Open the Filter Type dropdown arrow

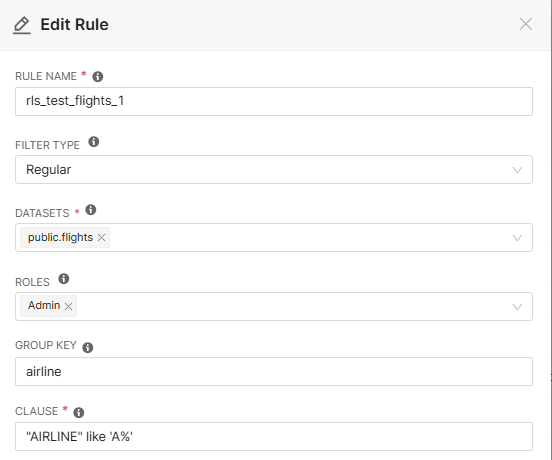click(517, 170)
